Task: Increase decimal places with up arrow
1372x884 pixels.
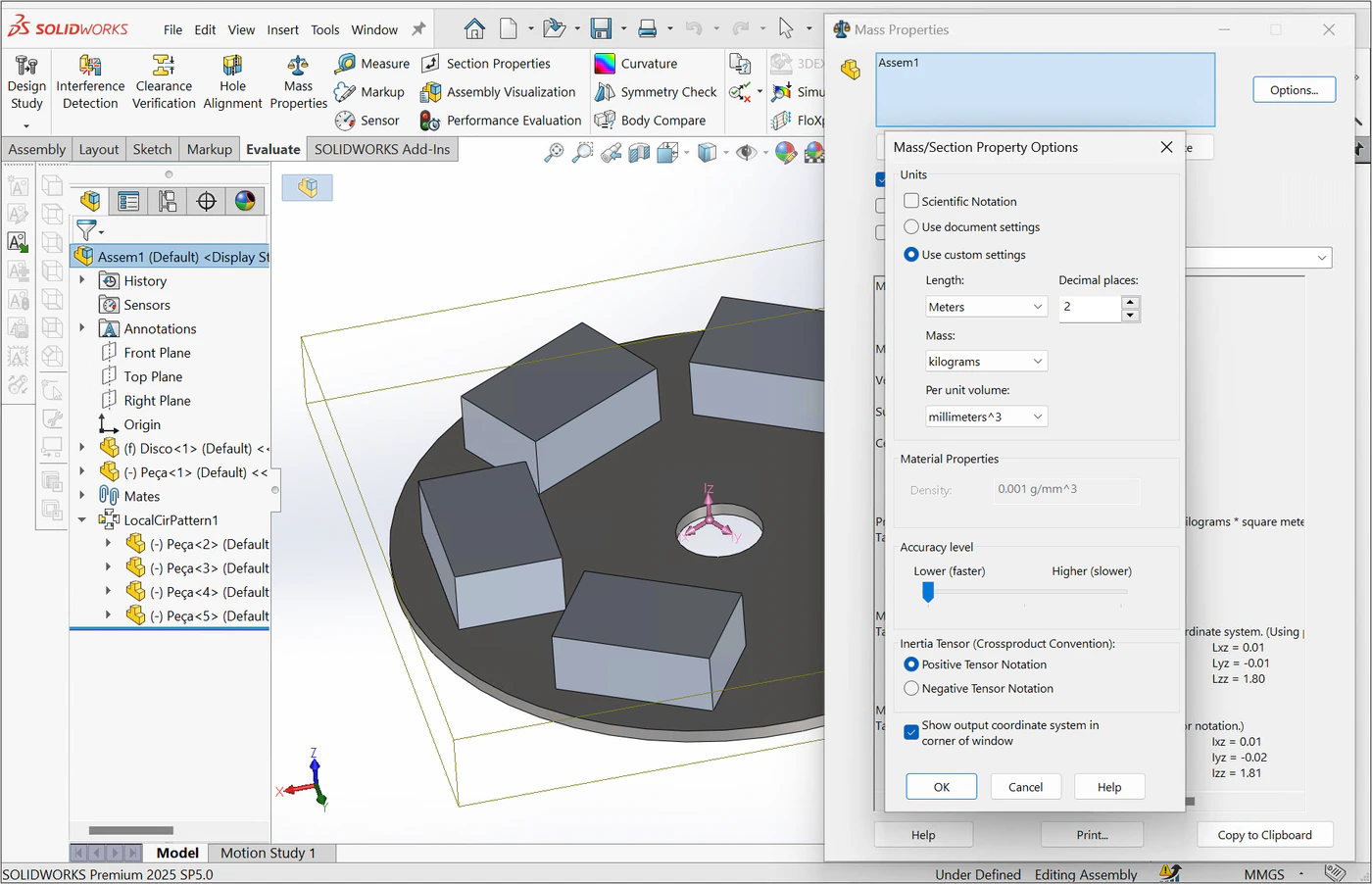Action: [1130, 302]
